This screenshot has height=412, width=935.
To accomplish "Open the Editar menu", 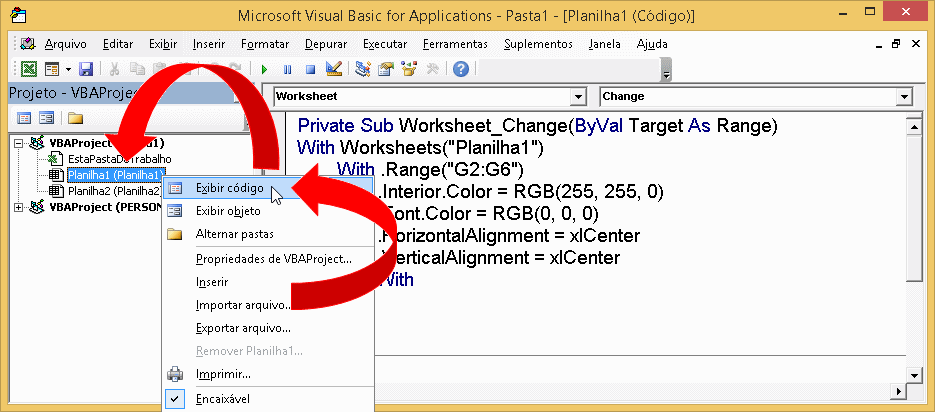I will [x=118, y=44].
